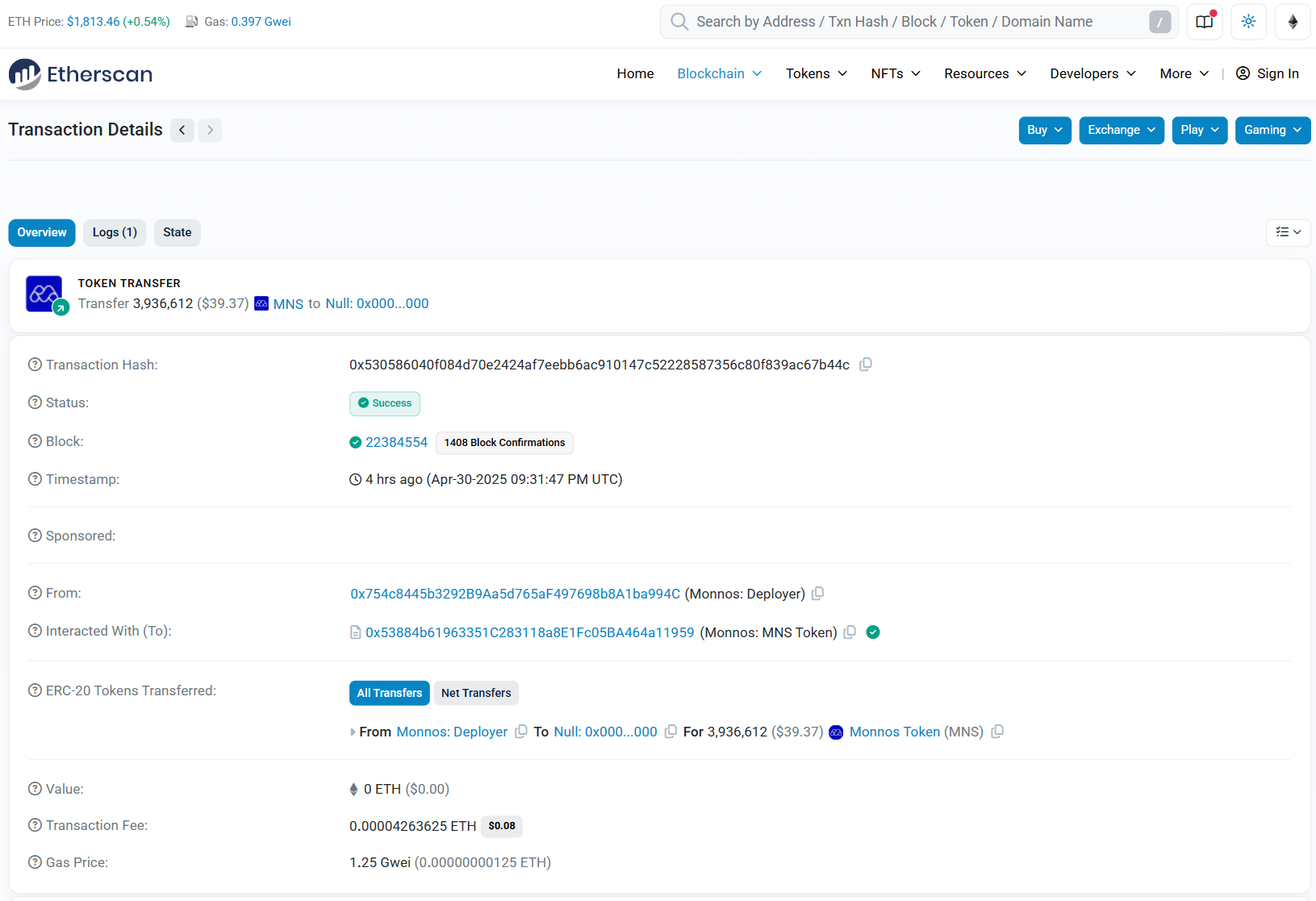Click Gas Price help question icon
Image resolution: width=1316 pixels, height=901 pixels.
coord(35,862)
